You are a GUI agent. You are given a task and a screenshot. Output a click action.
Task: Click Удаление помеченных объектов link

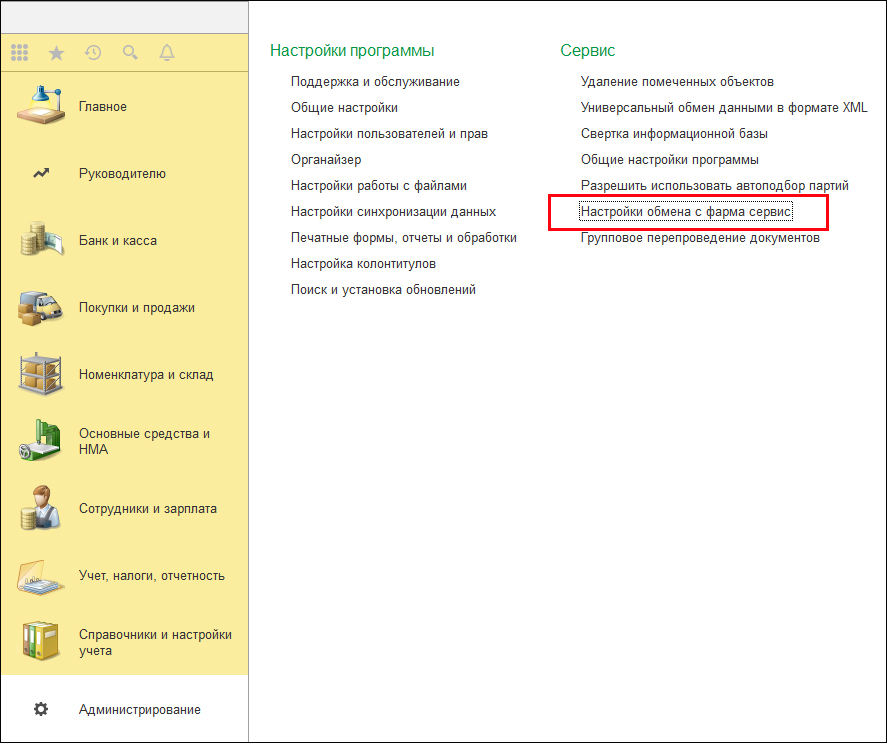coord(677,82)
